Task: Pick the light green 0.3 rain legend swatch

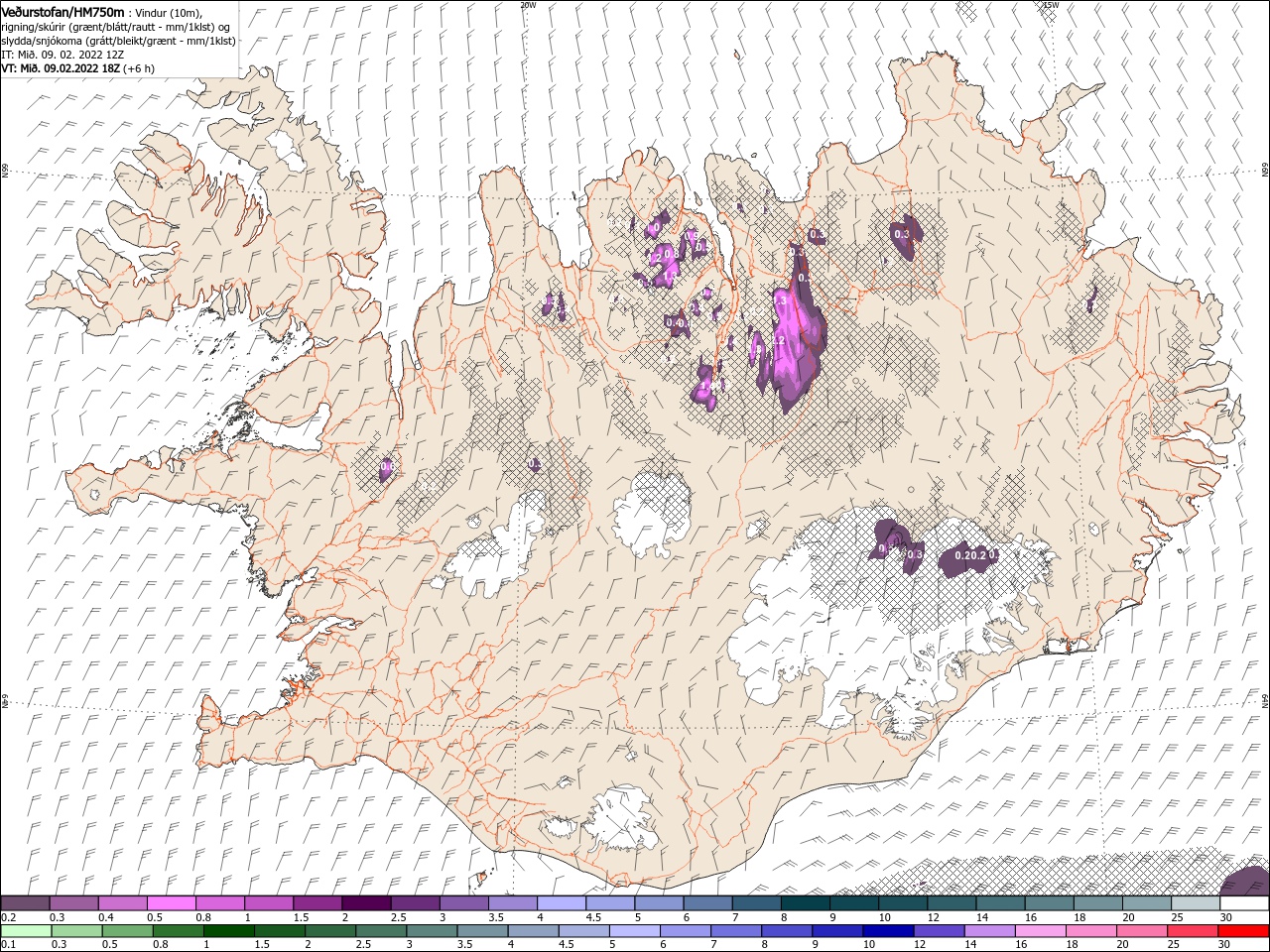Action: [x=76, y=931]
